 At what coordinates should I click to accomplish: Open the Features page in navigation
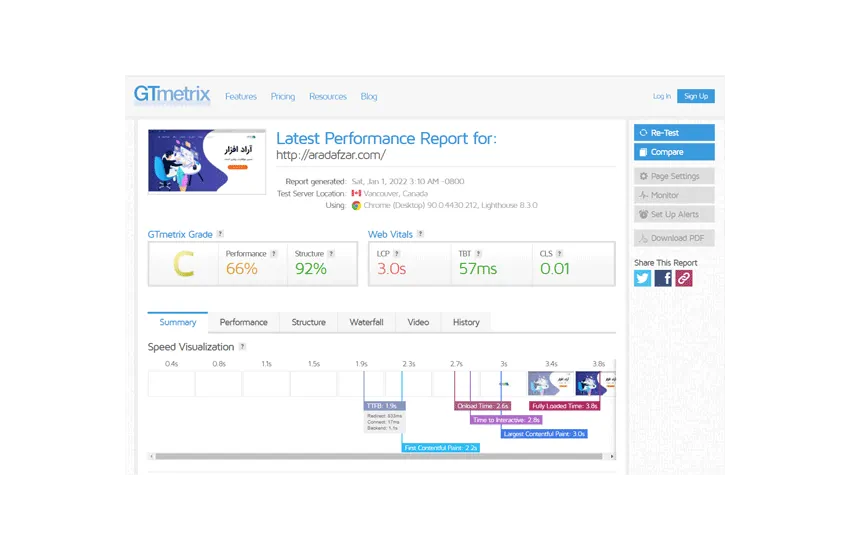241,97
